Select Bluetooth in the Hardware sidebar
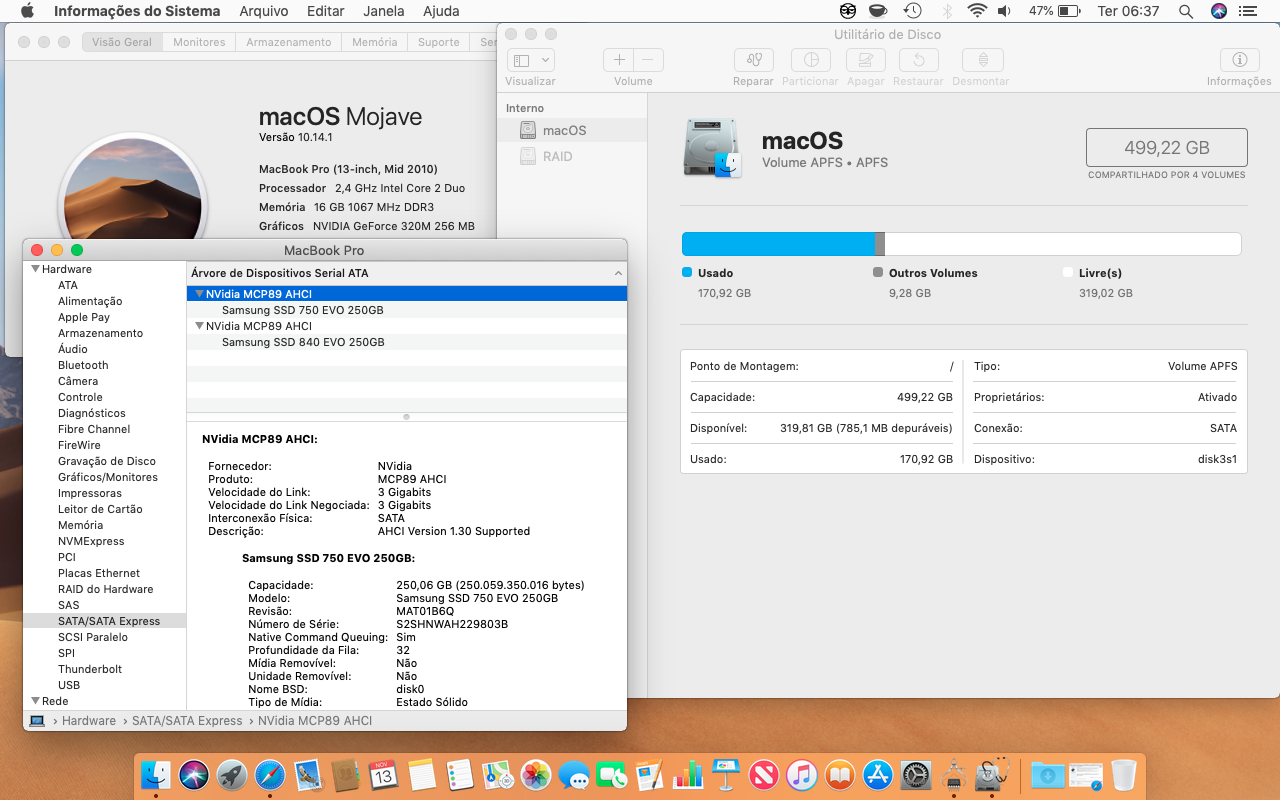Screen dimensions: 1280x800 83,365
